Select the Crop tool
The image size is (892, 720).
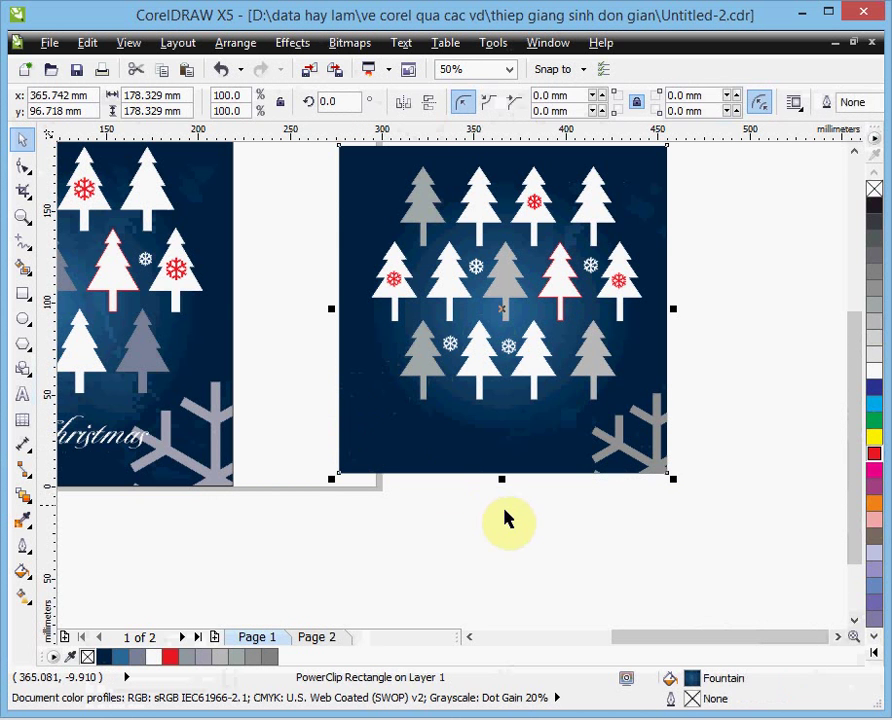(22, 191)
